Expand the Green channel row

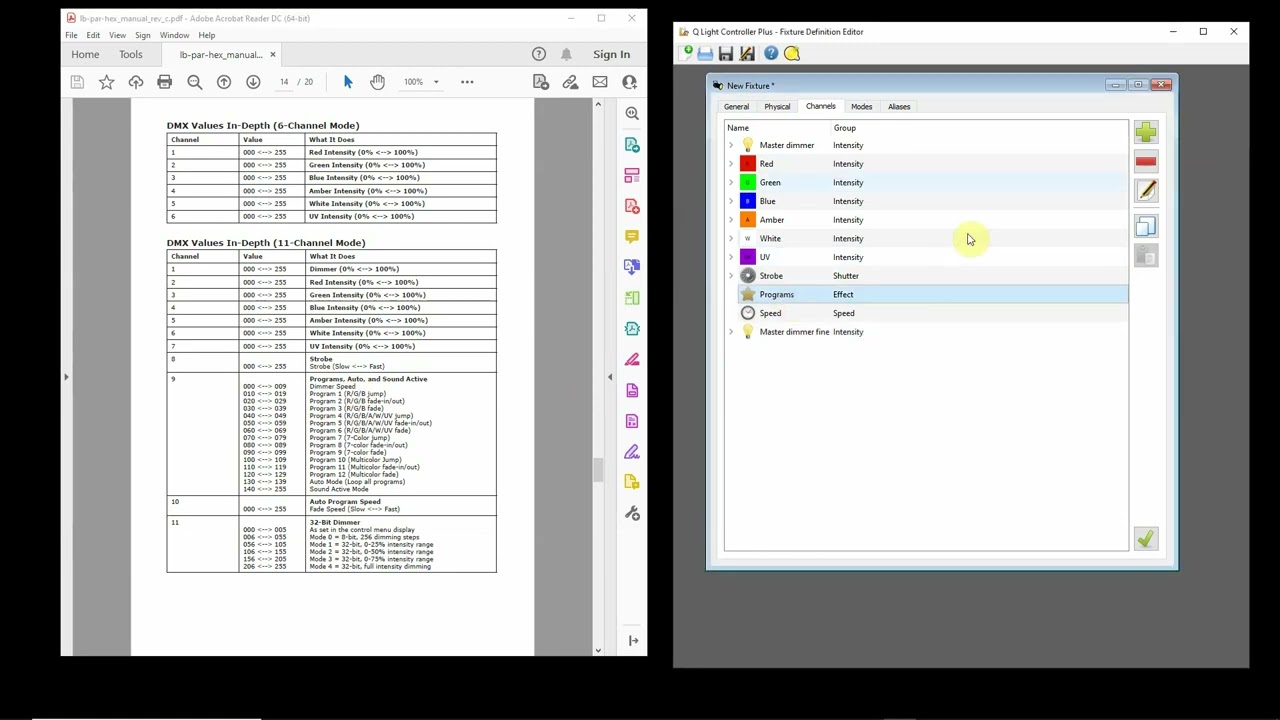731,182
